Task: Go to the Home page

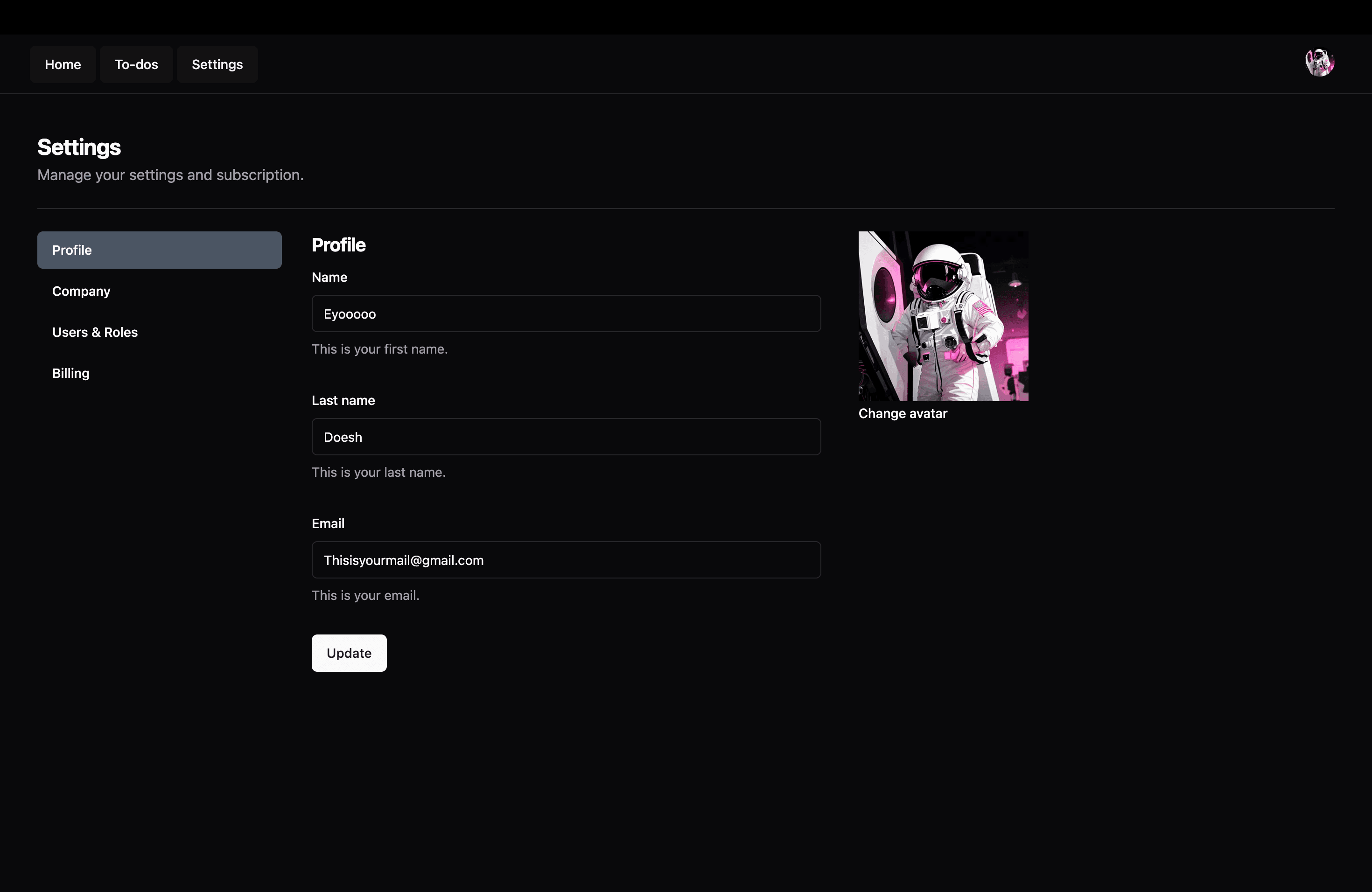Action: pos(63,64)
